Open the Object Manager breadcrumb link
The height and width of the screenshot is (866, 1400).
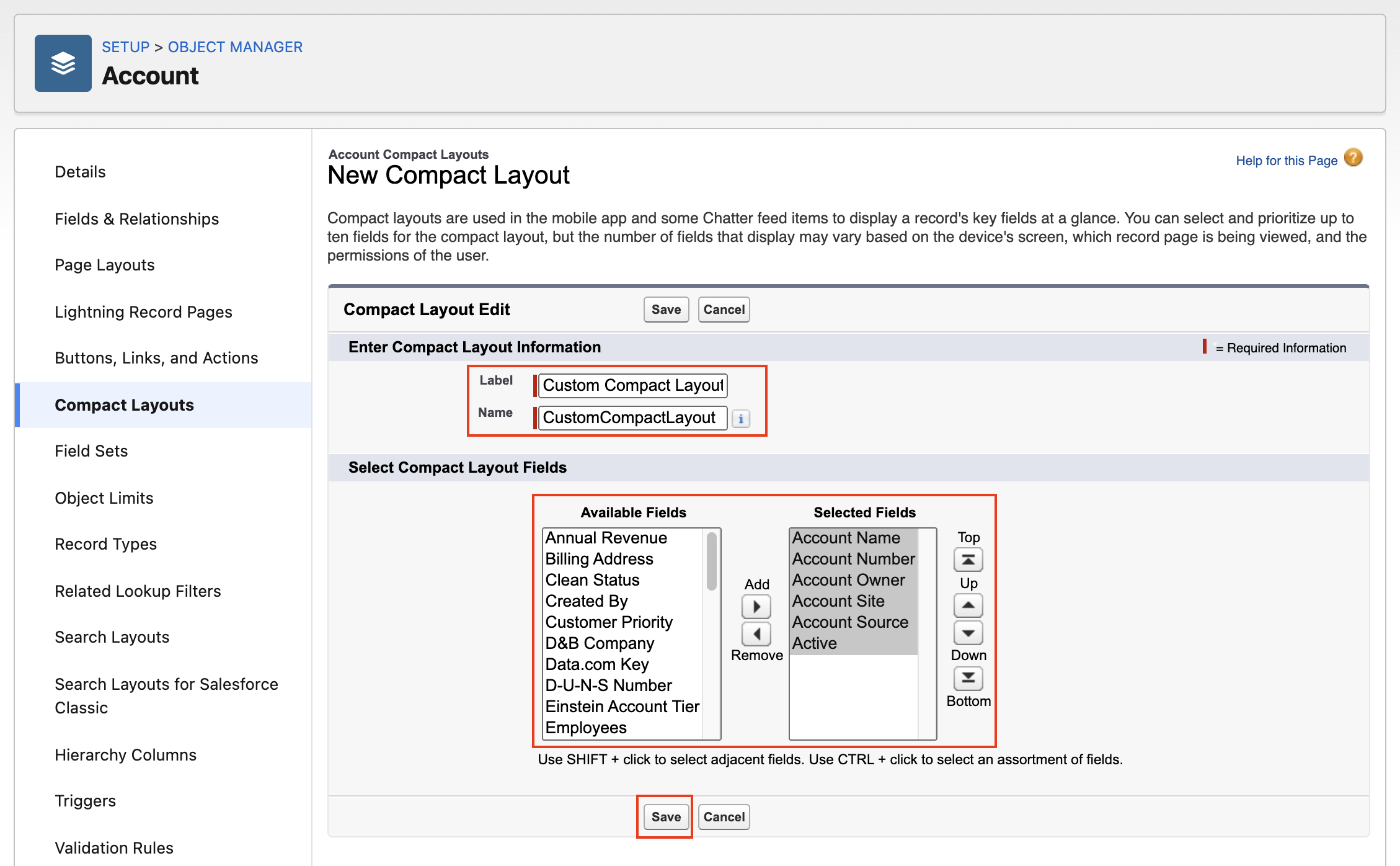[235, 47]
